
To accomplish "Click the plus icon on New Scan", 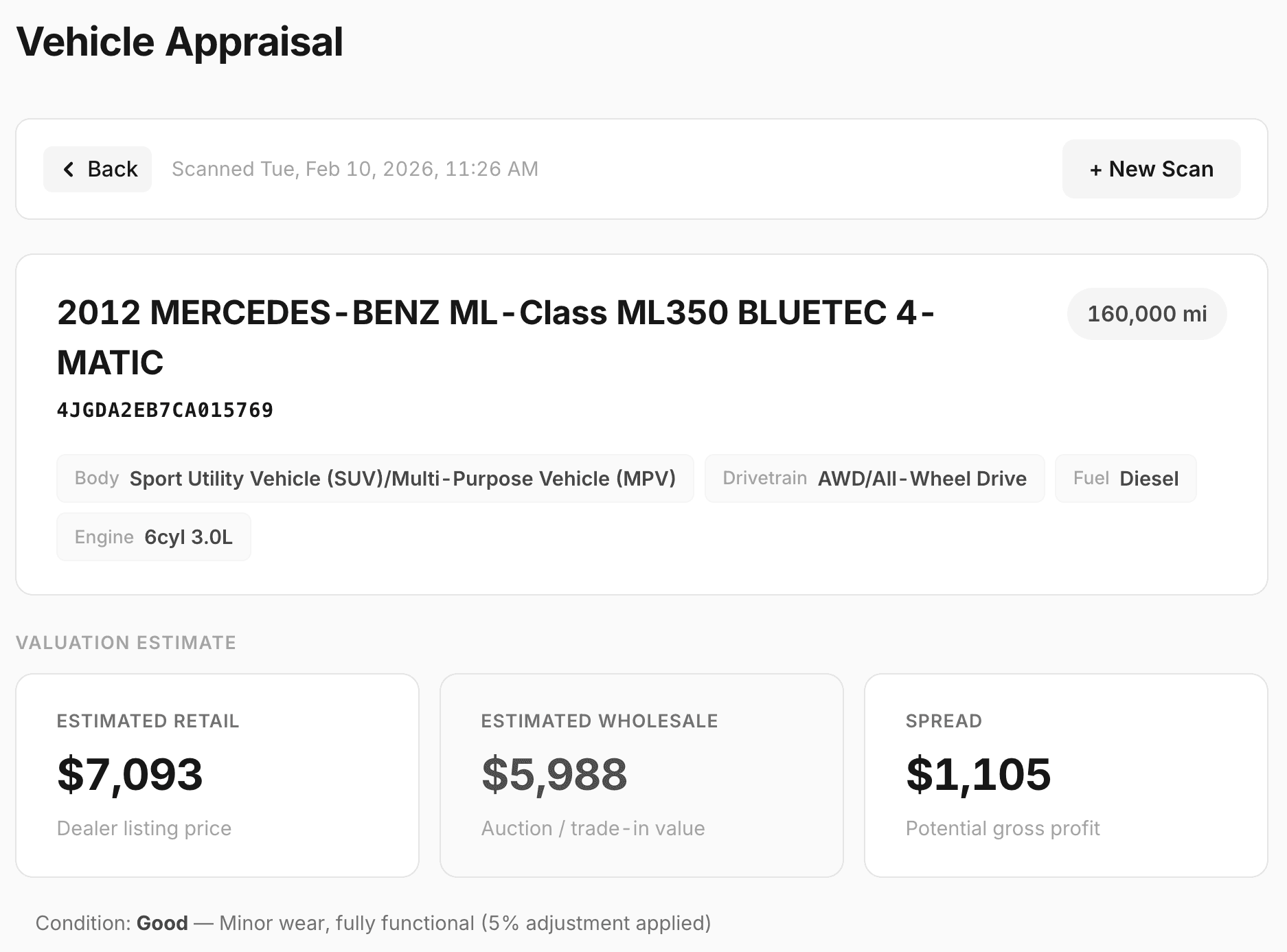I will pos(1095,170).
